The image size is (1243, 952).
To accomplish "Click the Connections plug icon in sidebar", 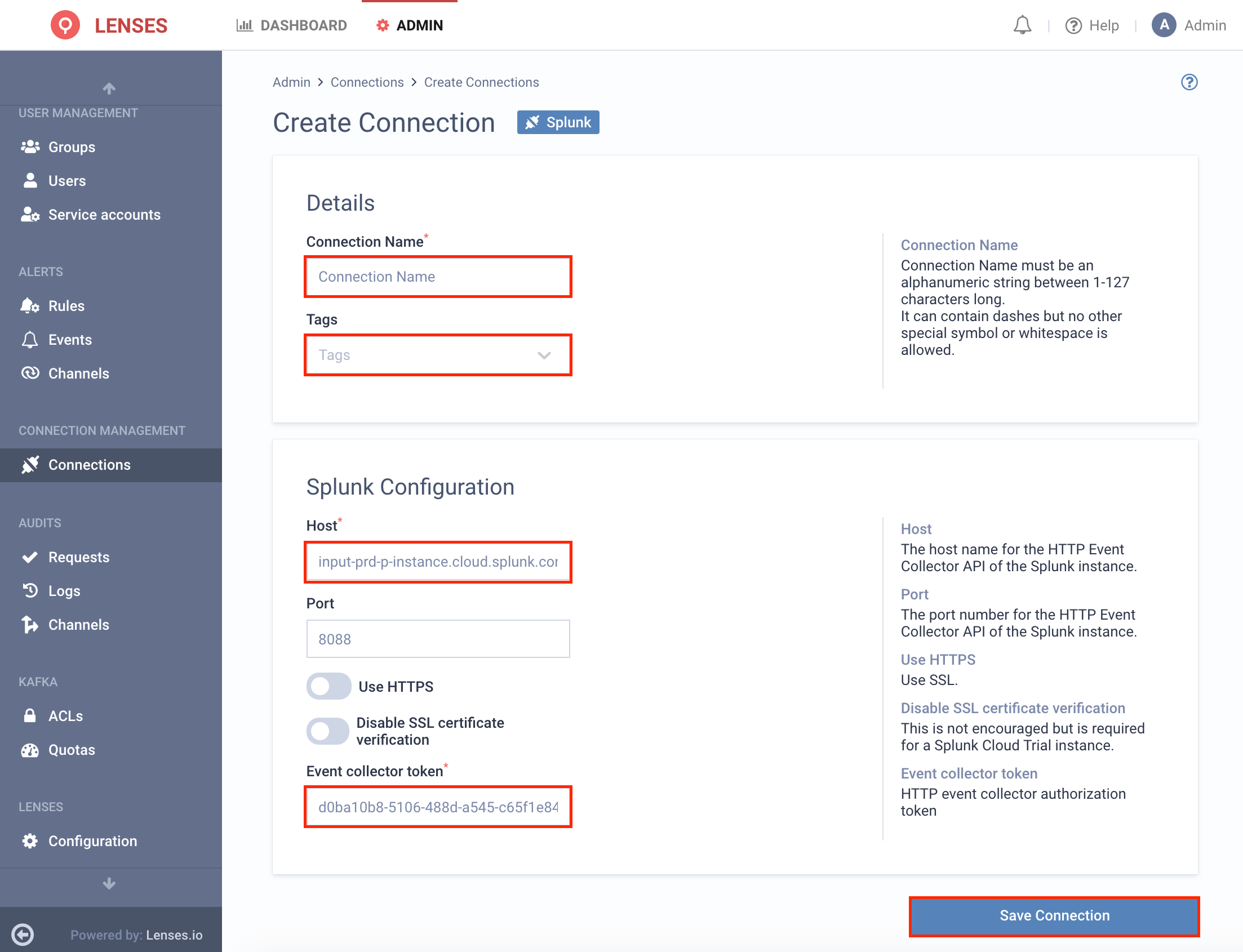I will point(30,465).
